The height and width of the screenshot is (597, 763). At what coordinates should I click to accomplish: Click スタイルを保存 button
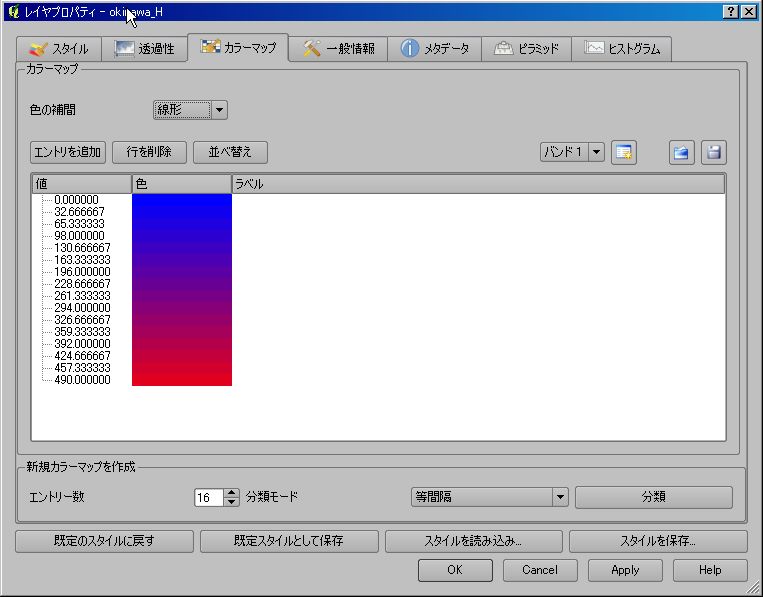(x=658, y=541)
